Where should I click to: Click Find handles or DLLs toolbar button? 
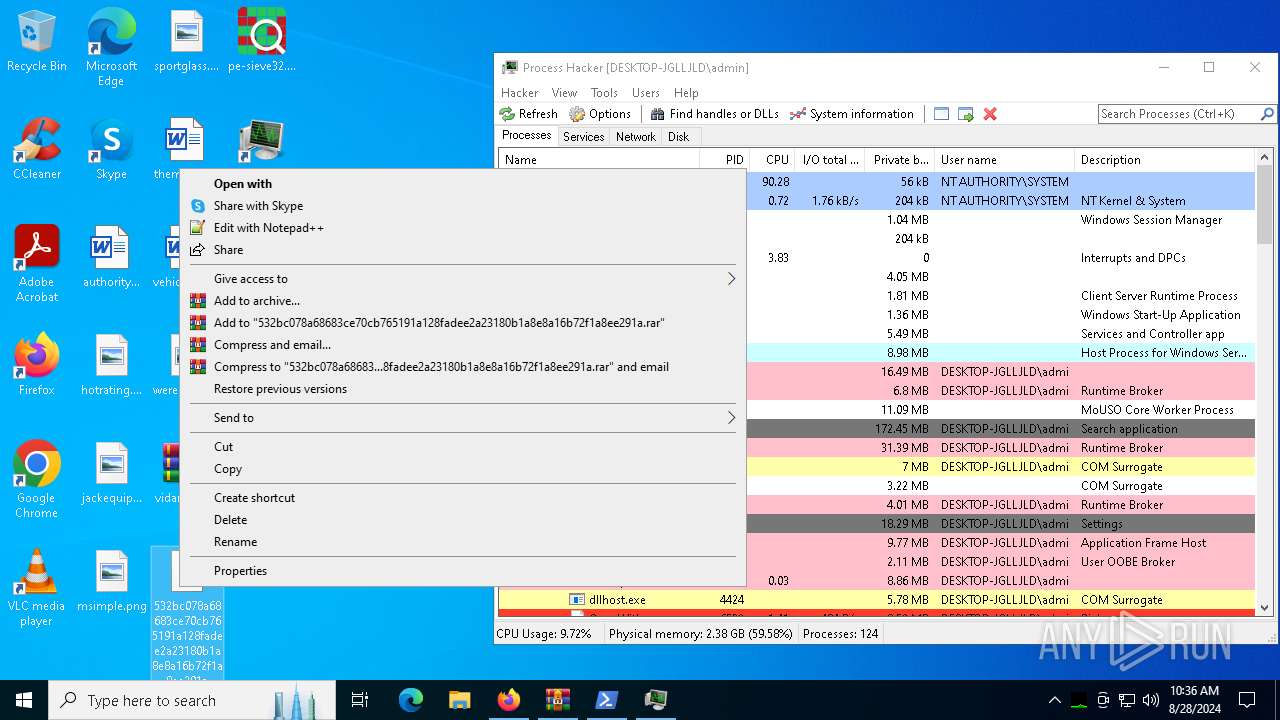[x=714, y=114]
